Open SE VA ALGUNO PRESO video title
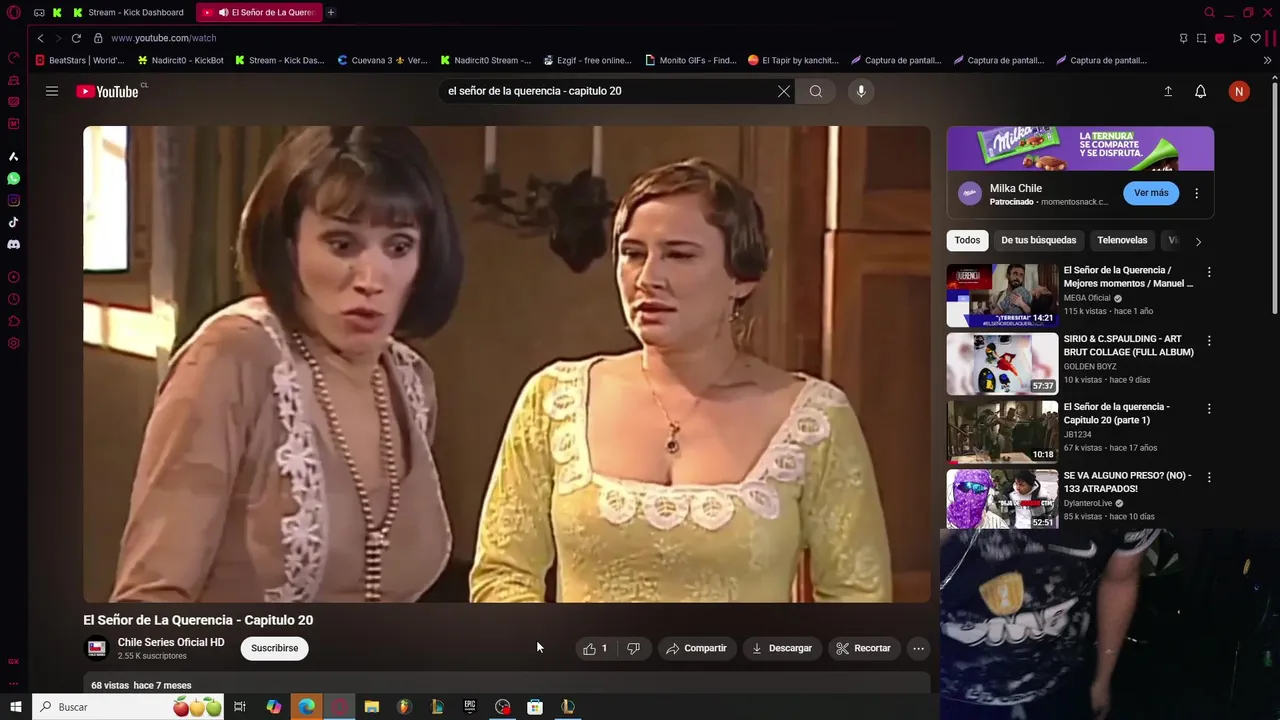Viewport: 1280px width, 720px height. (1127, 482)
